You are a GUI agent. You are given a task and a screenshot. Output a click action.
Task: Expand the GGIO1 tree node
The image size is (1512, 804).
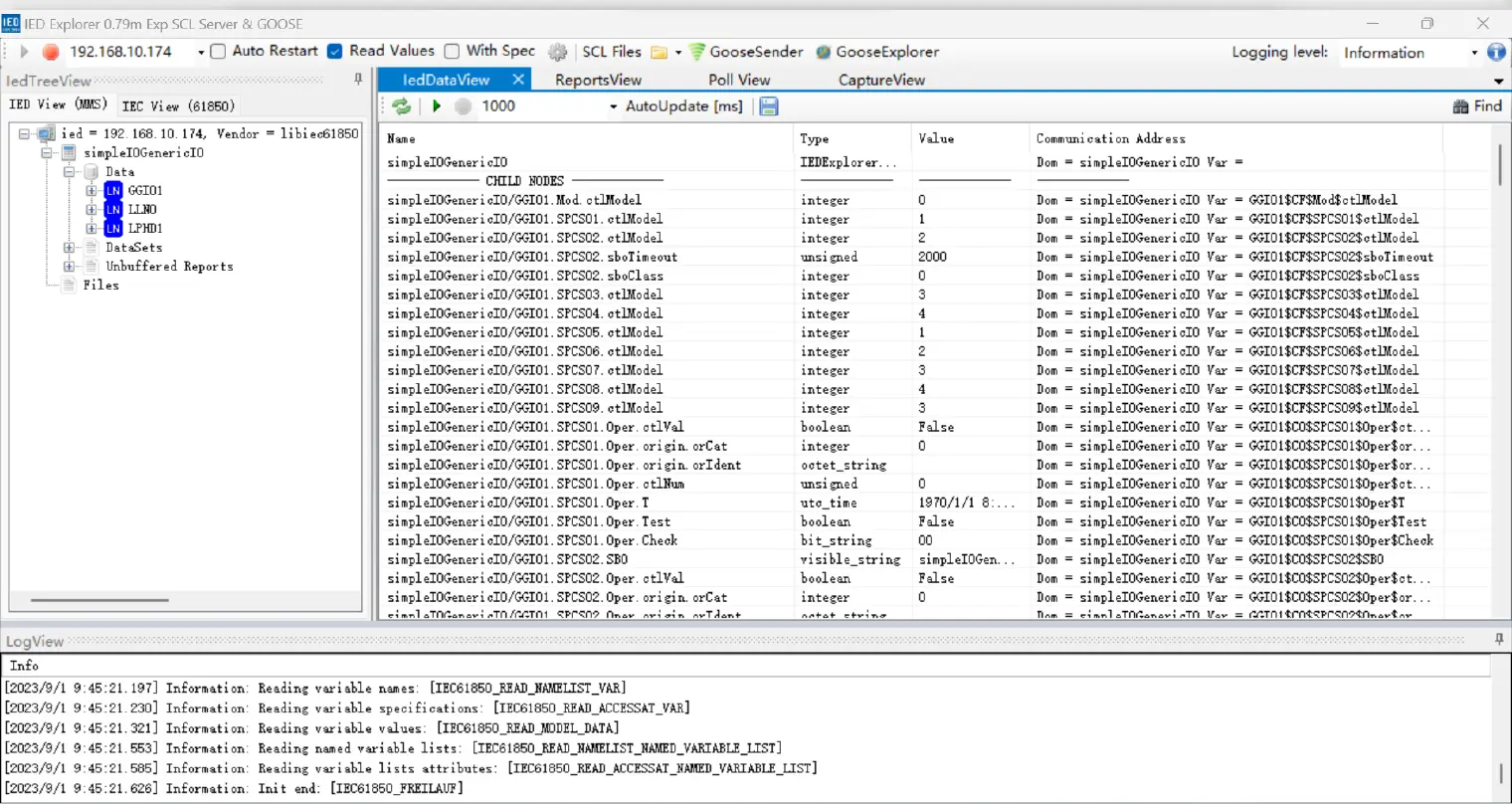pos(92,190)
